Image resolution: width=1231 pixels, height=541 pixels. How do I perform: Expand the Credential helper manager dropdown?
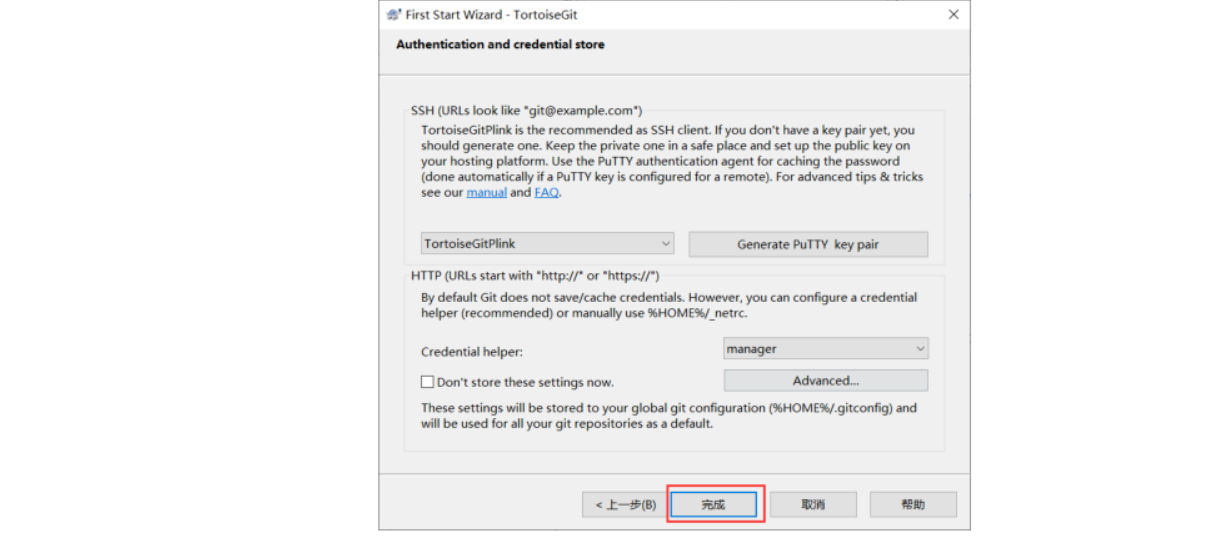click(x=826, y=349)
